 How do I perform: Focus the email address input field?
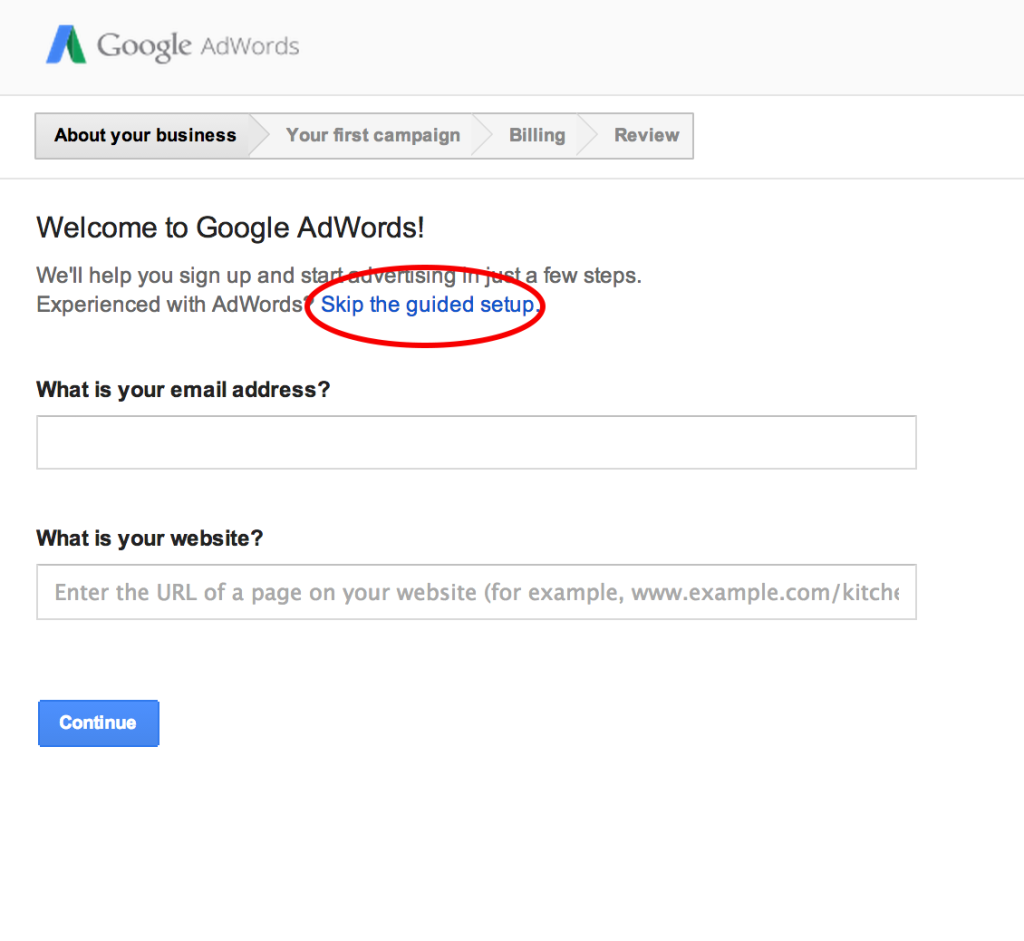476,442
